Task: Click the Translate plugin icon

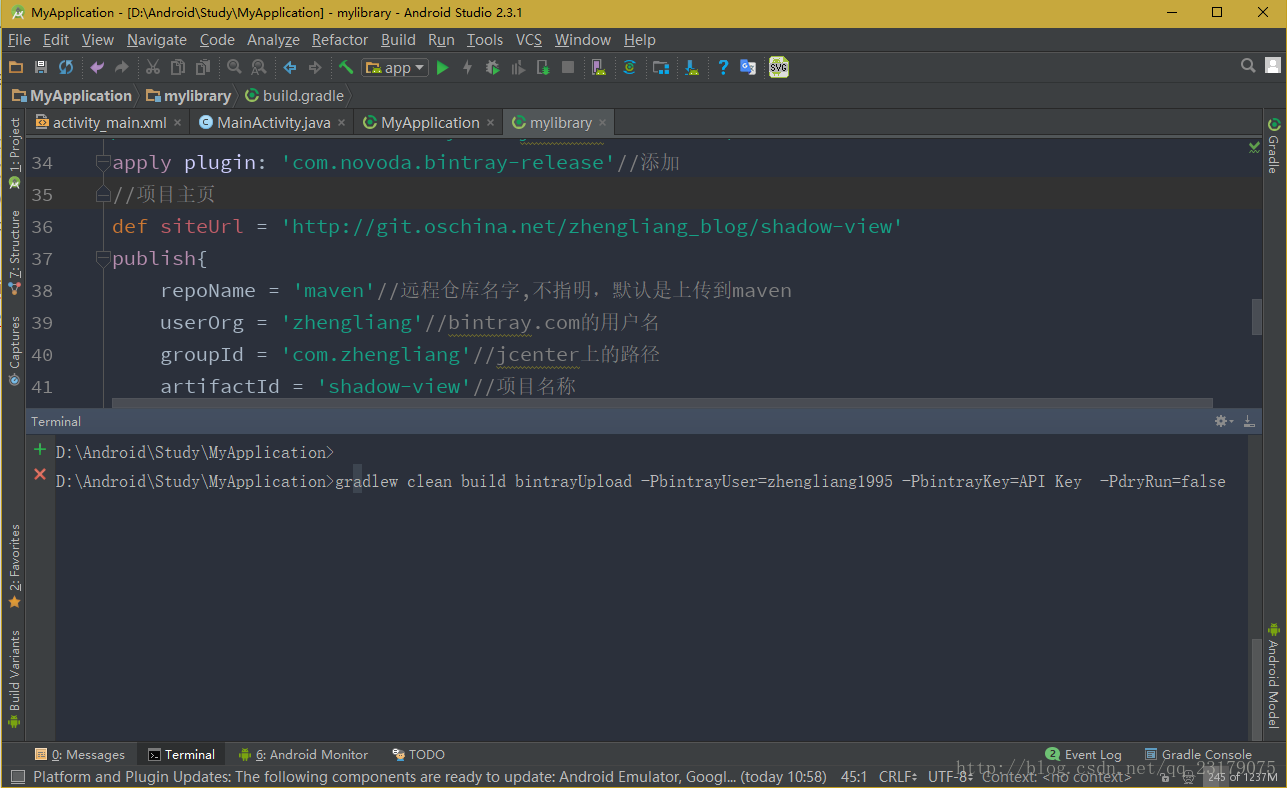Action: click(748, 67)
